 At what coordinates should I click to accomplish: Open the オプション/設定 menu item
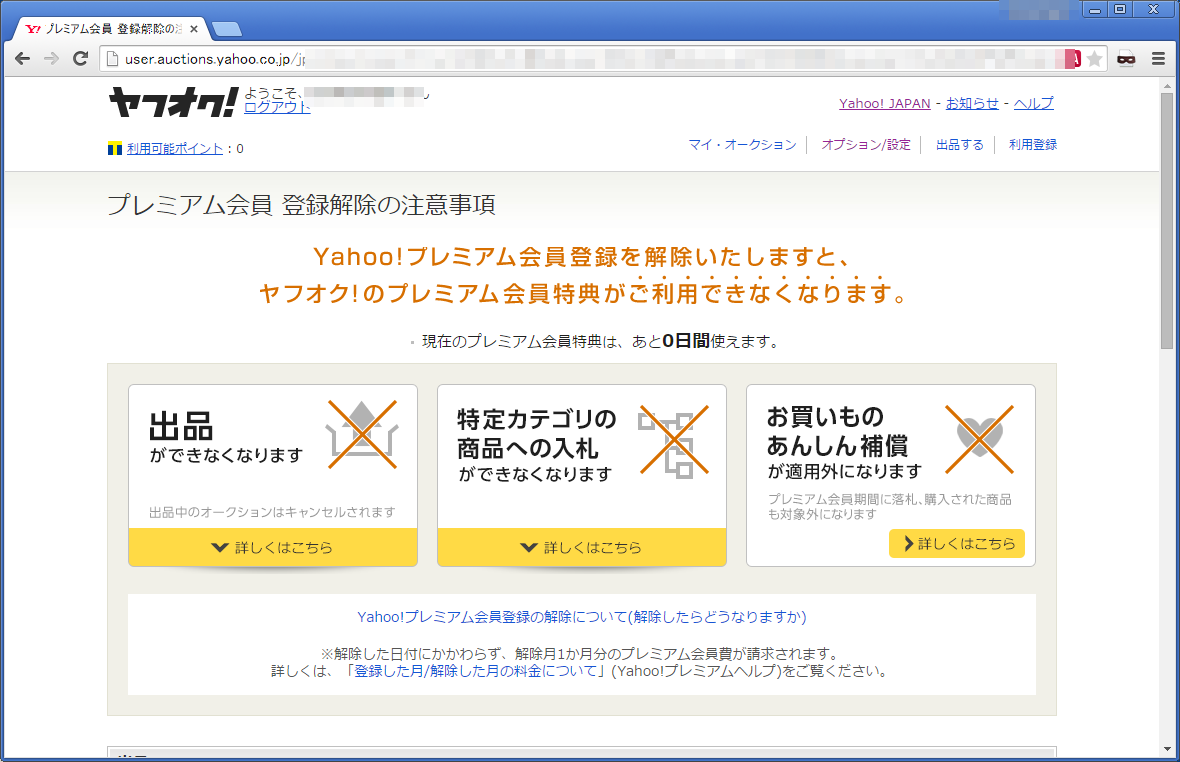click(866, 145)
